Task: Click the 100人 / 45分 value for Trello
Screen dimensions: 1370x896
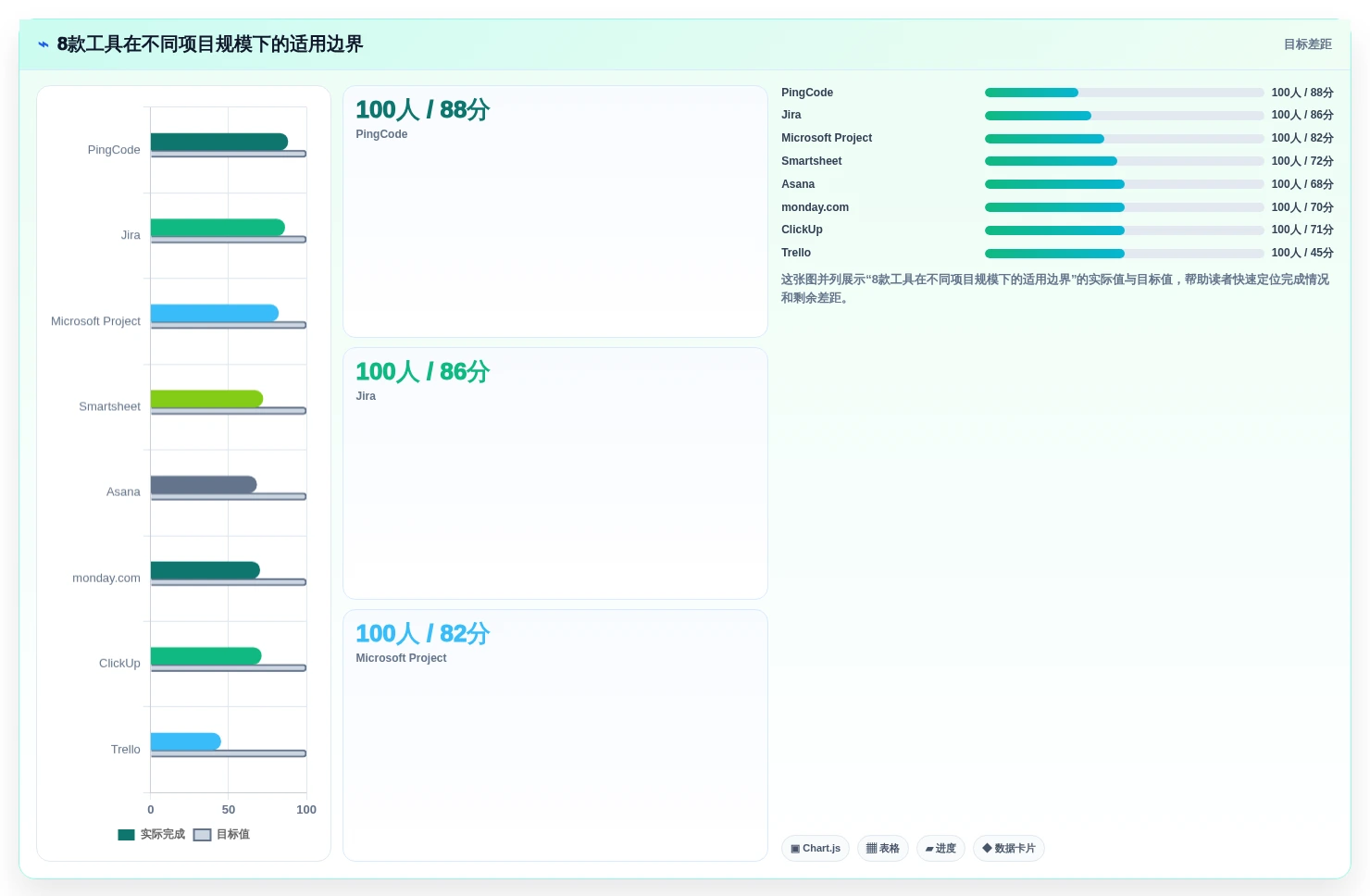Action: tap(1302, 253)
